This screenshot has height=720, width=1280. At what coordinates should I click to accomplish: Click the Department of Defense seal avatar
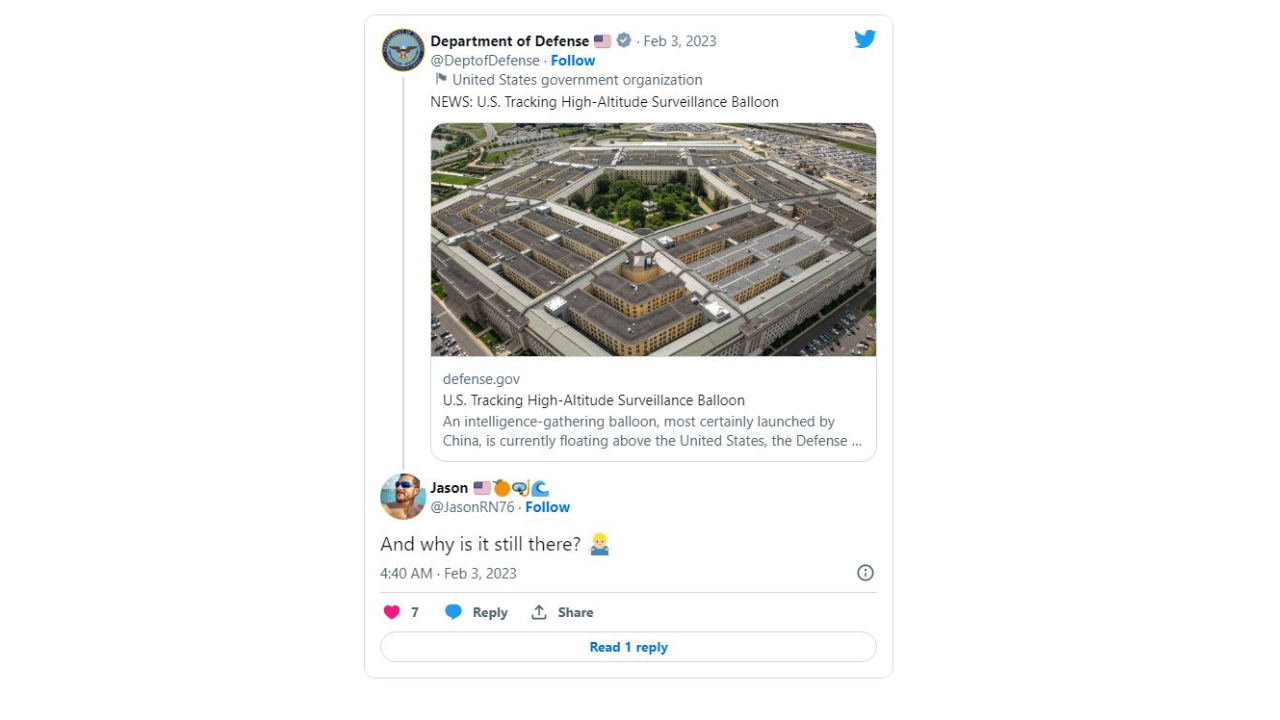click(x=403, y=50)
